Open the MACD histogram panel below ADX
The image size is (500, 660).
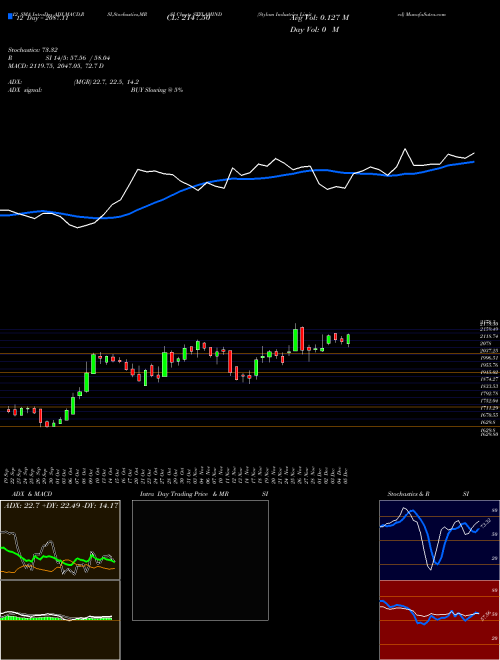[60, 620]
